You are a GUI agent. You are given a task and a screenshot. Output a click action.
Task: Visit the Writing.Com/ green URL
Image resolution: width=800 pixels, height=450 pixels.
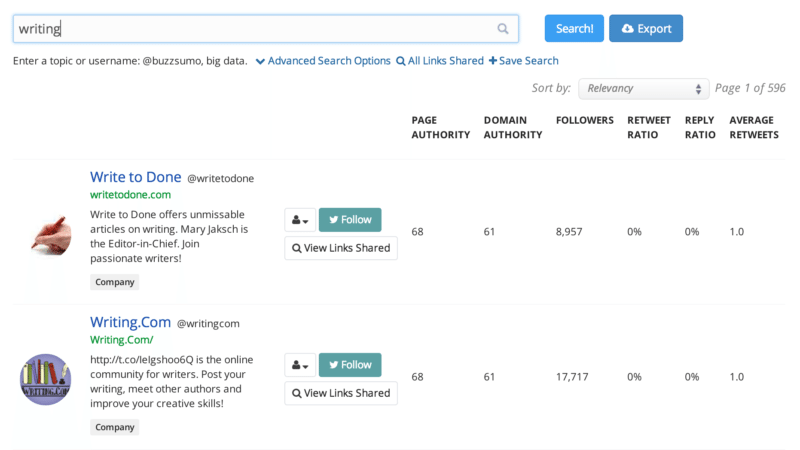(121, 340)
